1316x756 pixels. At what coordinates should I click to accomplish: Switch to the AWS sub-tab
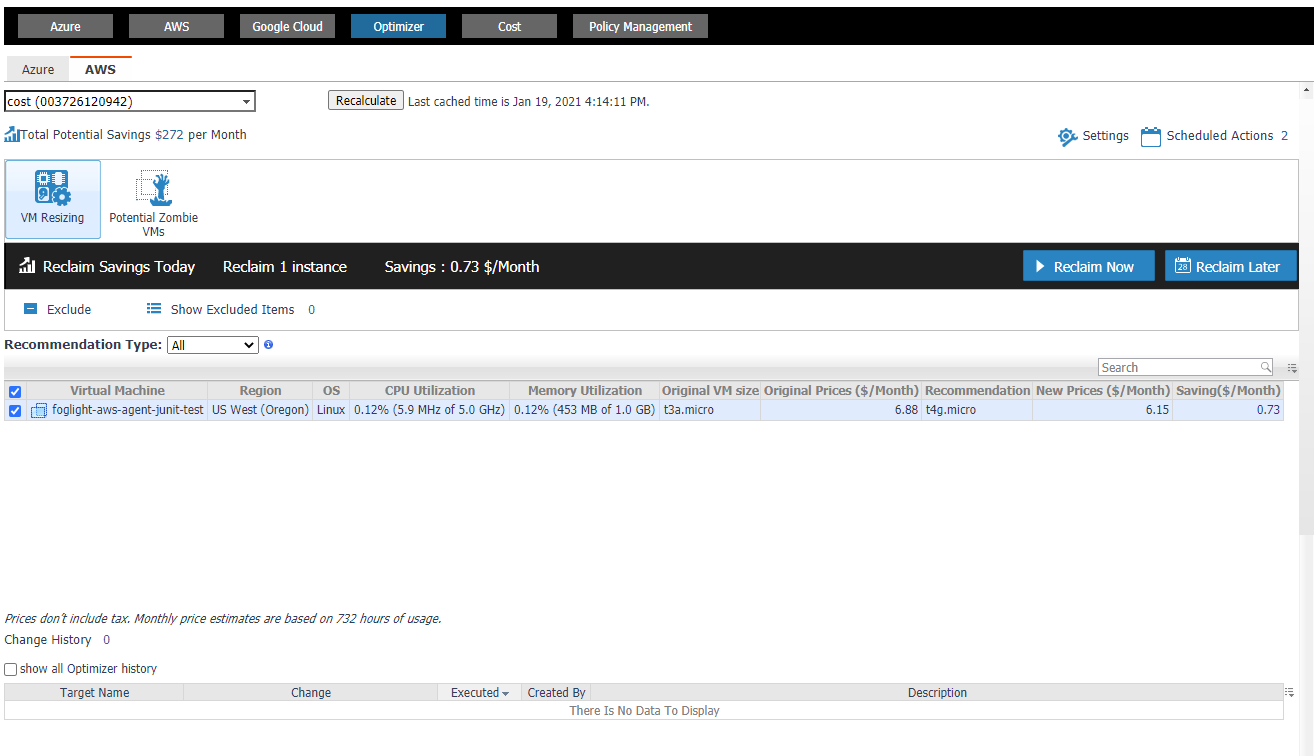(x=100, y=69)
